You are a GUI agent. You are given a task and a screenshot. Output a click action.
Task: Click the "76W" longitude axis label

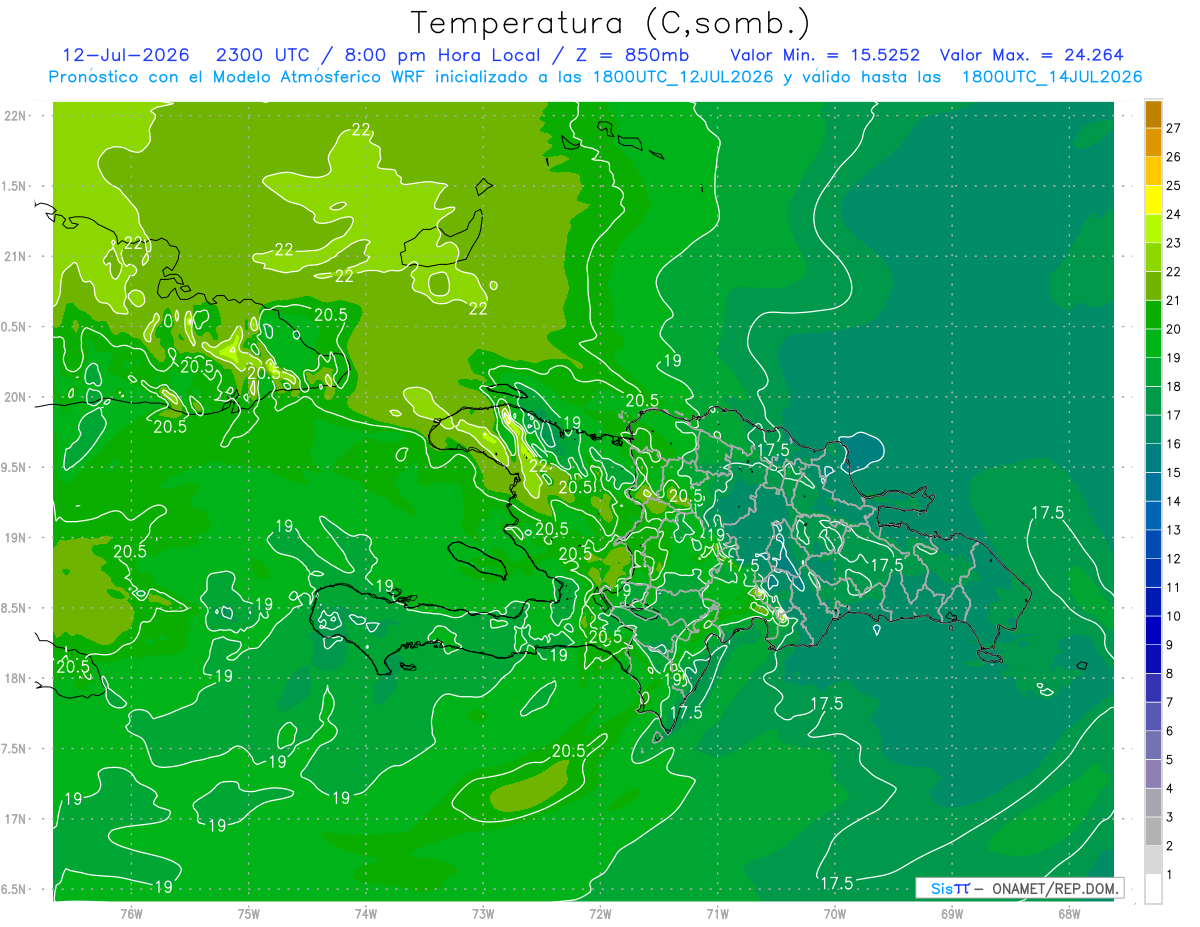[x=131, y=913]
